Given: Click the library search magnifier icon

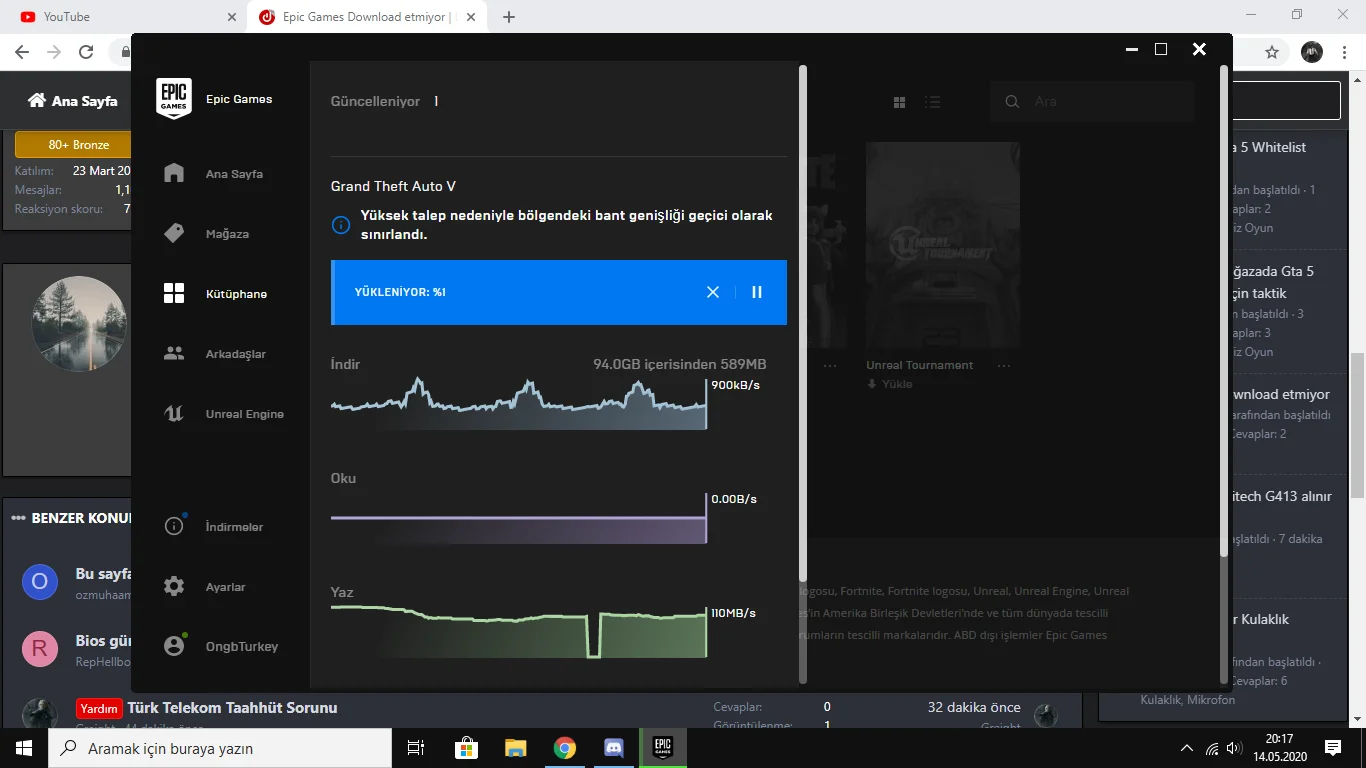Looking at the screenshot, I should point(1012,102).
